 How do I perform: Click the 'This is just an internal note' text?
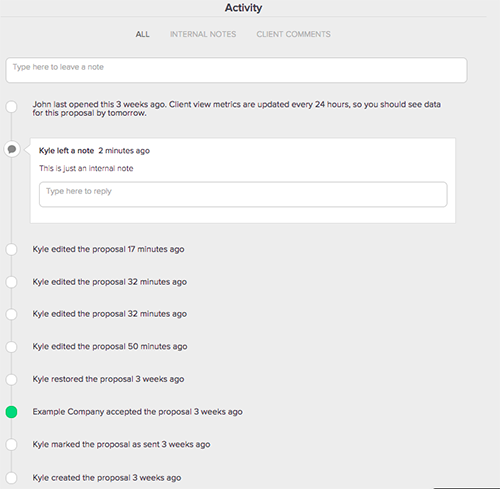point(86,168)
